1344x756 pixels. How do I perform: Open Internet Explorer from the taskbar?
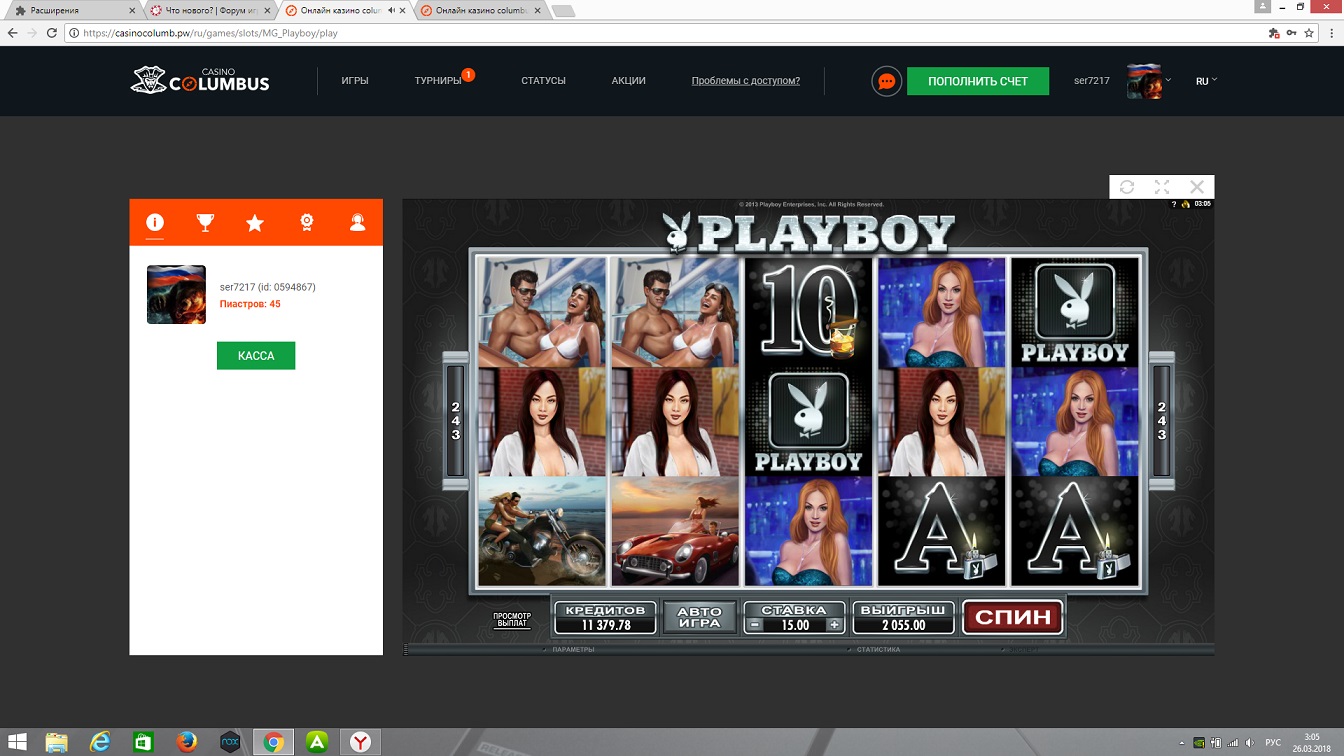(x=100, y=742)
